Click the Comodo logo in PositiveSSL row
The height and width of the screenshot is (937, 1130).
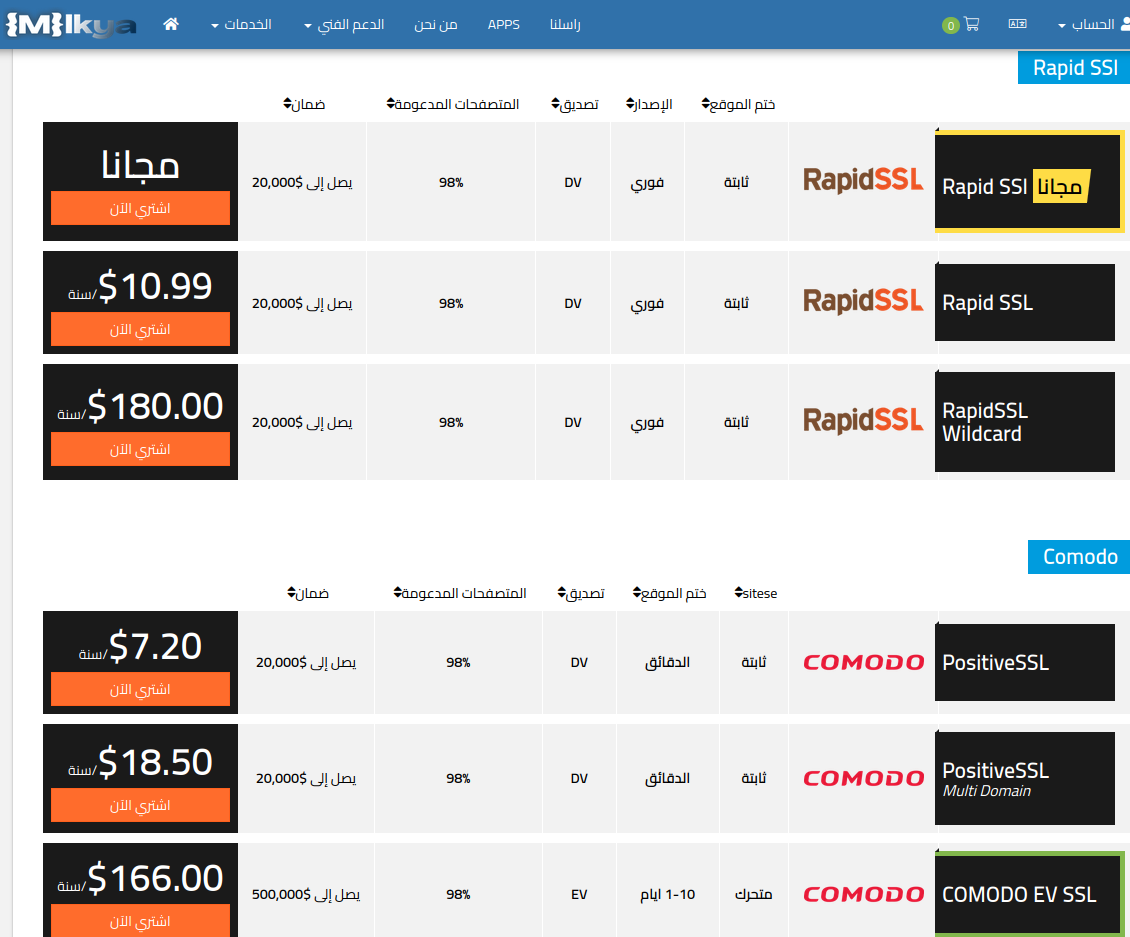click(x=863, y=662)
